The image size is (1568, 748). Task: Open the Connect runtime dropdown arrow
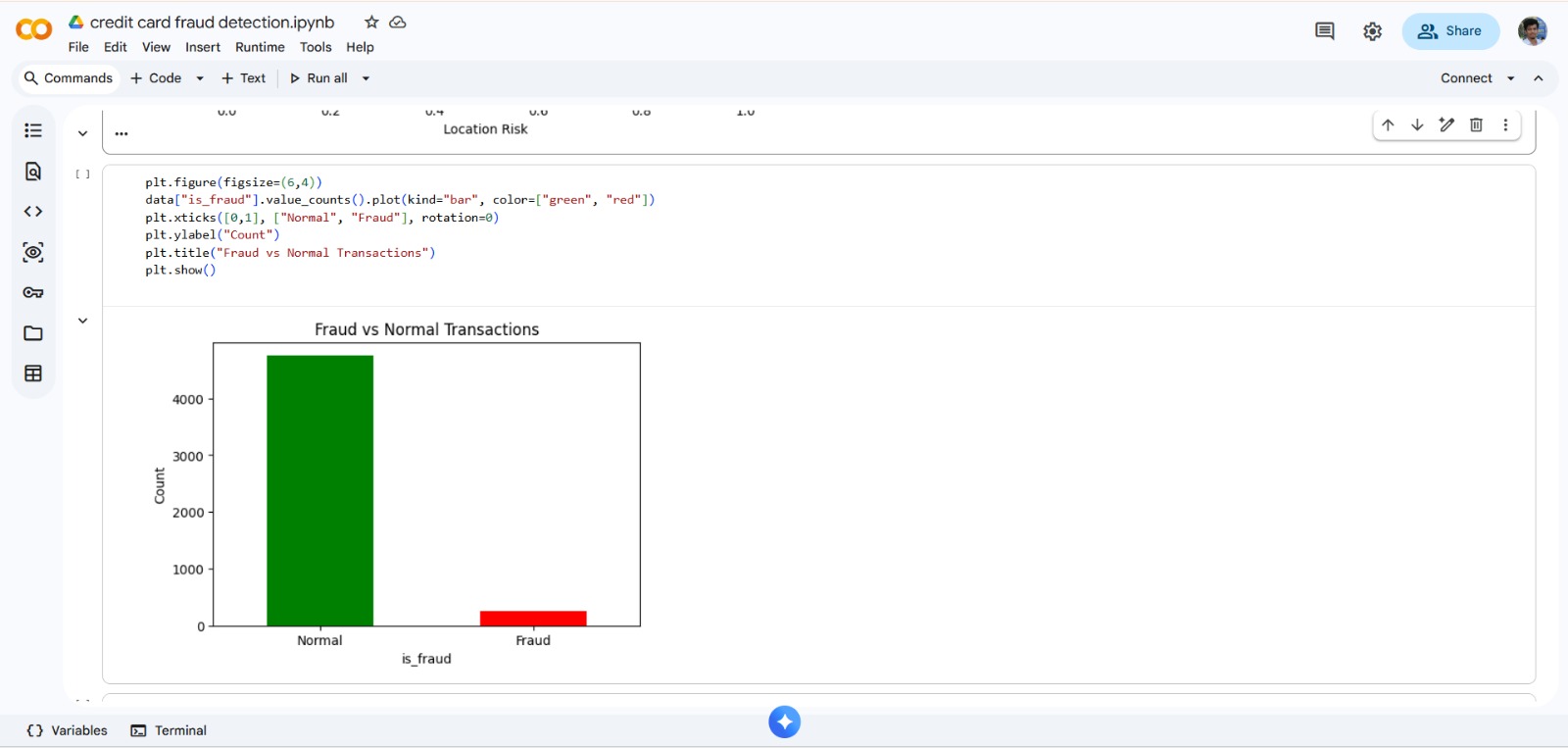[x=1510, y=78]
